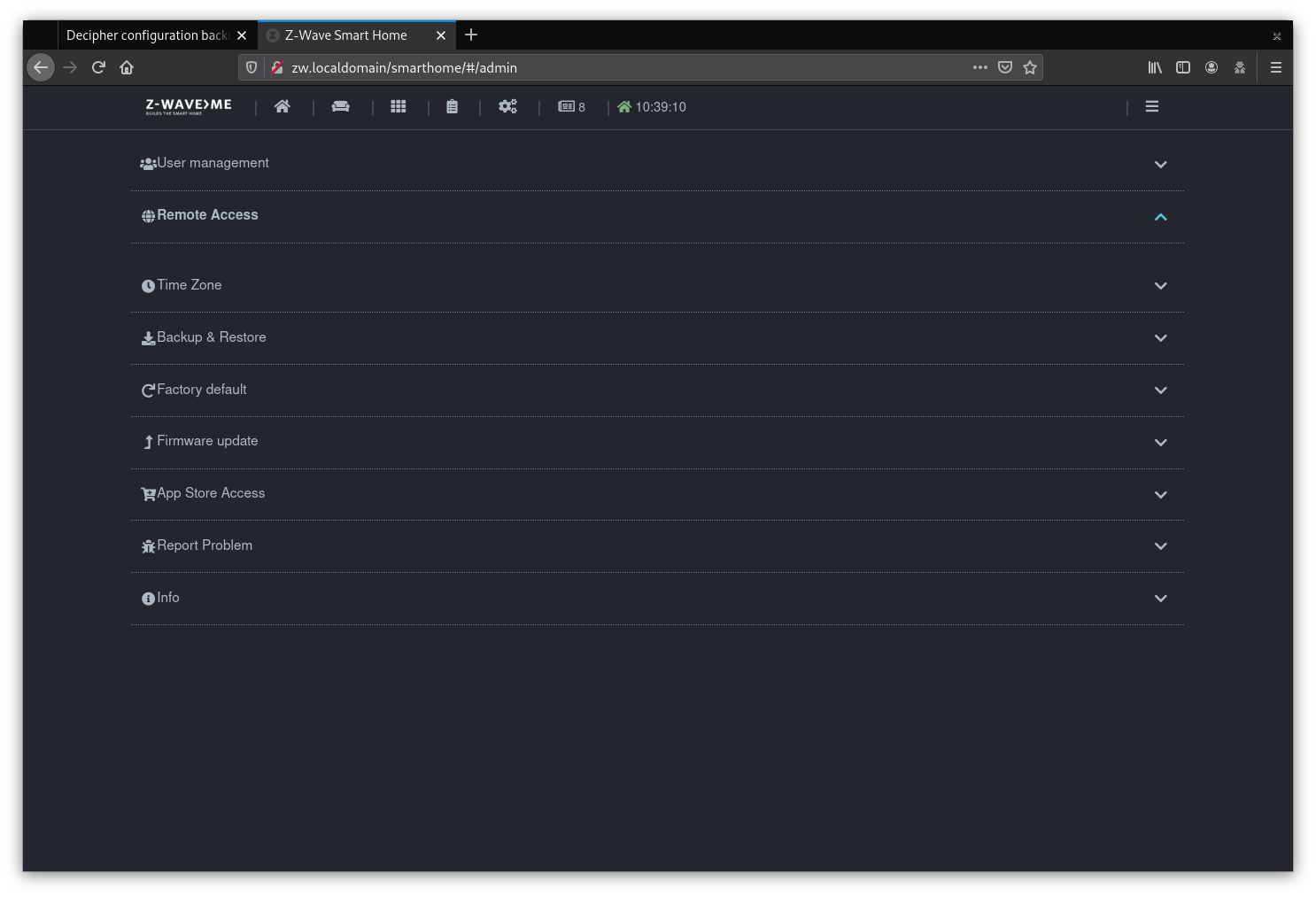Viewport: 1316px width, 897px height.
Task: Open the Events clipboard icon
Action: point(452,106)
